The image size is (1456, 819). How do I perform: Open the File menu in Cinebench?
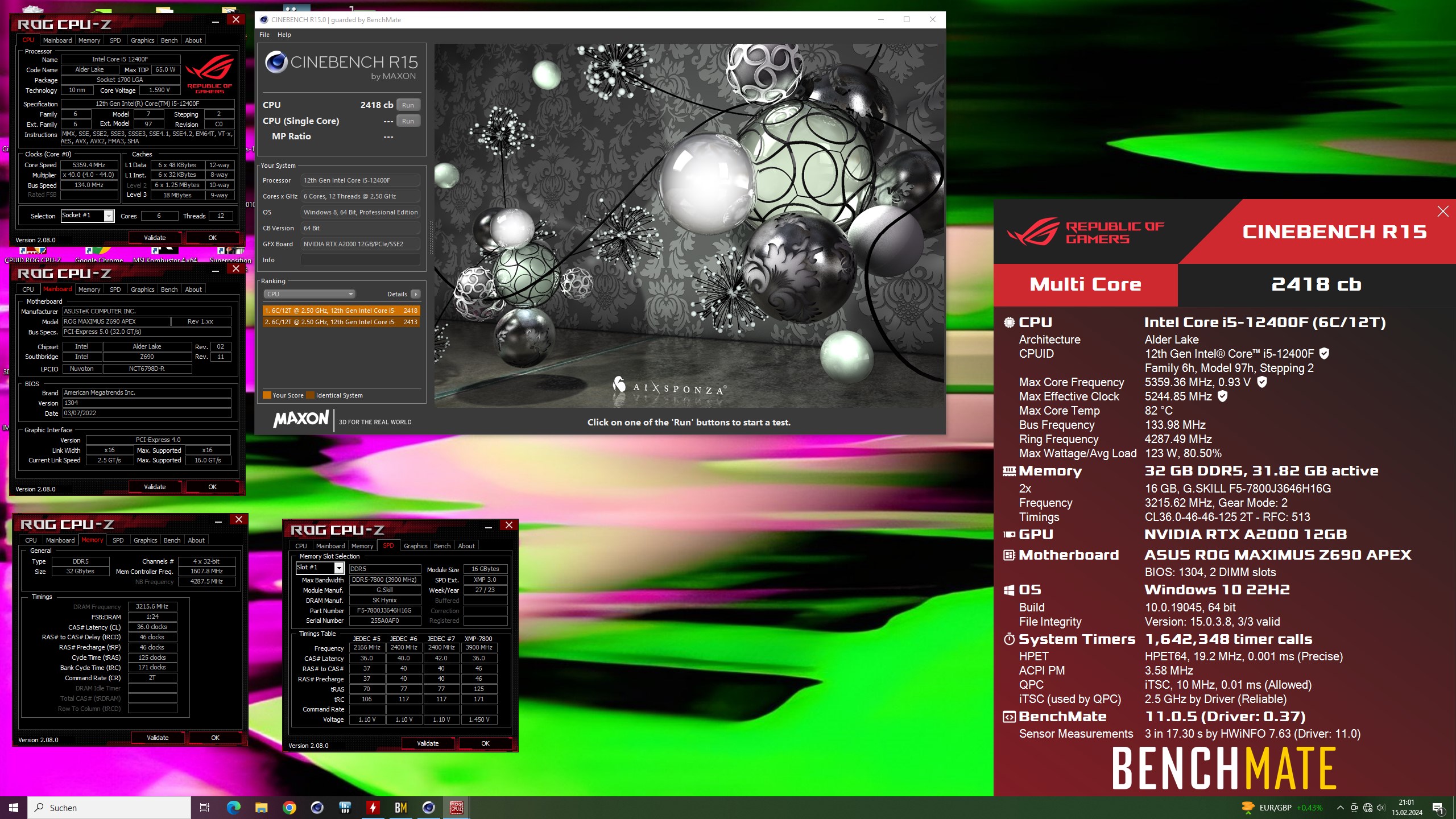(x=264, y=35)
